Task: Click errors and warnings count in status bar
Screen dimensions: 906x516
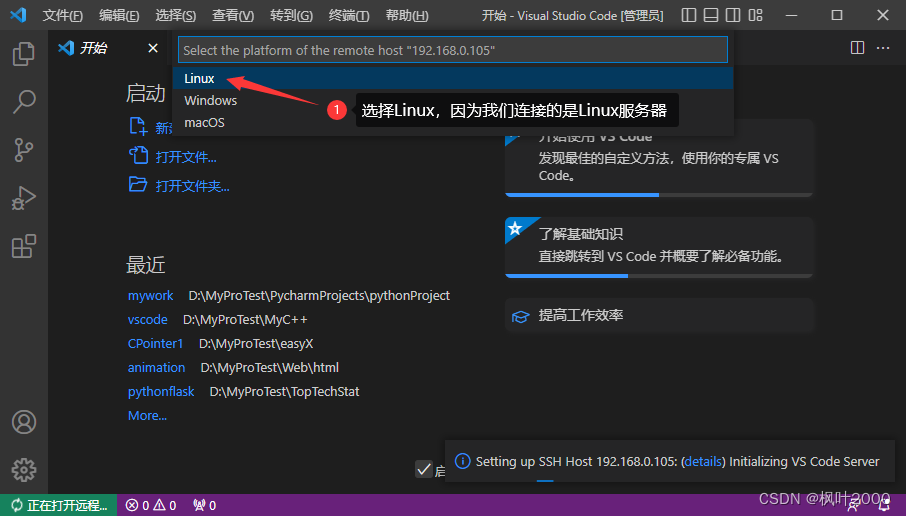Action: click(151, 506)
